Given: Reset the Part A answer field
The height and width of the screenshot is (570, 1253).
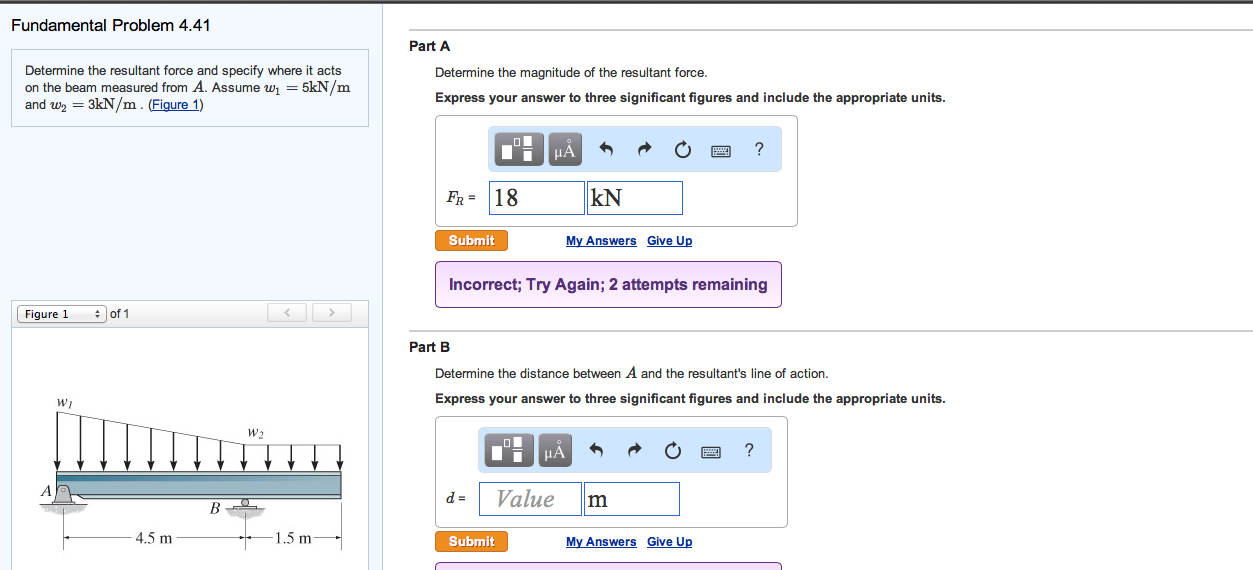Looking at the screenshot, I should 682,150.
